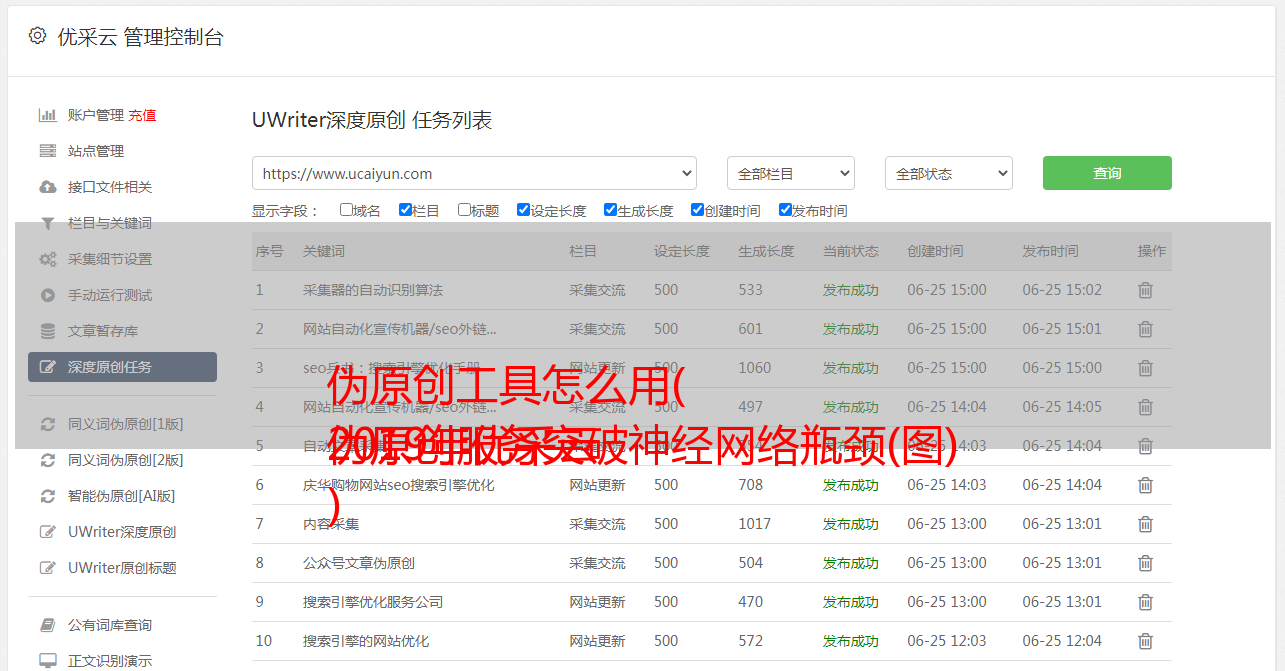Image resolution: width=1285 pixels, height=671 pixels.
Task: Toggle the 生成长度 checkbox
Action: tap(610, 210)
